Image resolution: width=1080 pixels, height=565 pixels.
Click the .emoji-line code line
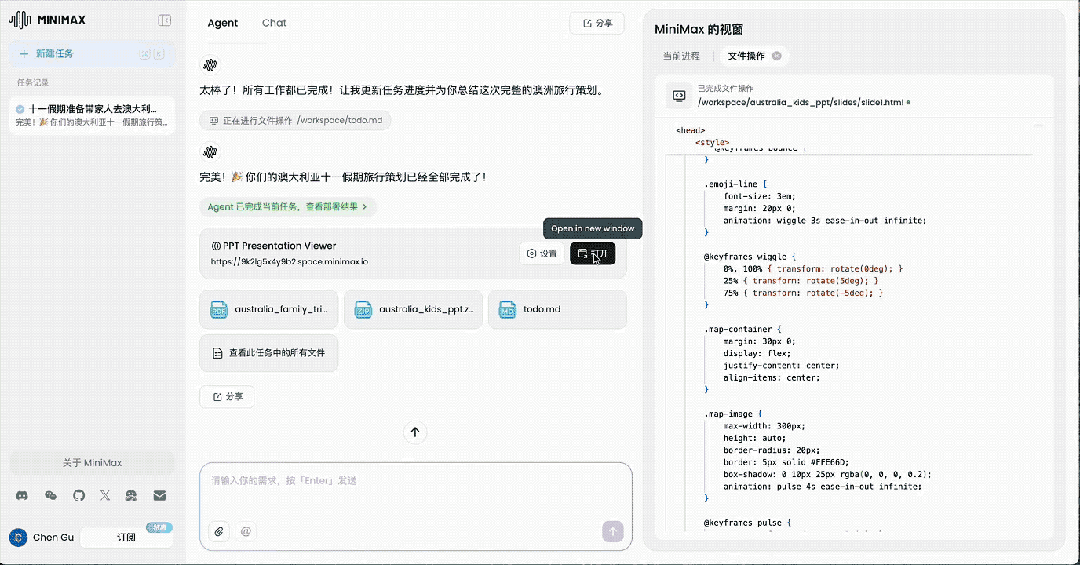coord(735,185)
